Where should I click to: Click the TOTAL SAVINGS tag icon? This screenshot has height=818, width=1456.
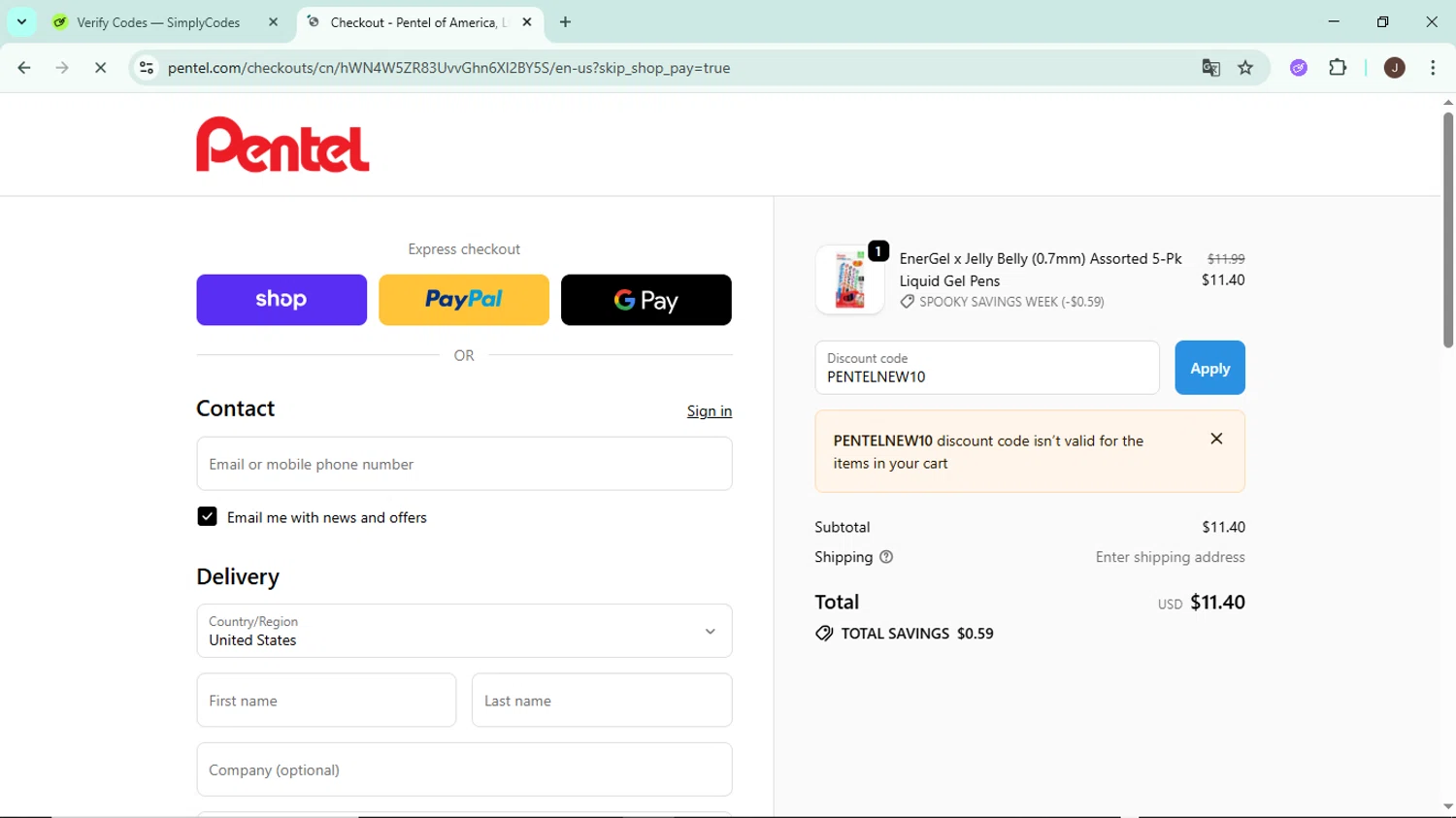point(824,634)
